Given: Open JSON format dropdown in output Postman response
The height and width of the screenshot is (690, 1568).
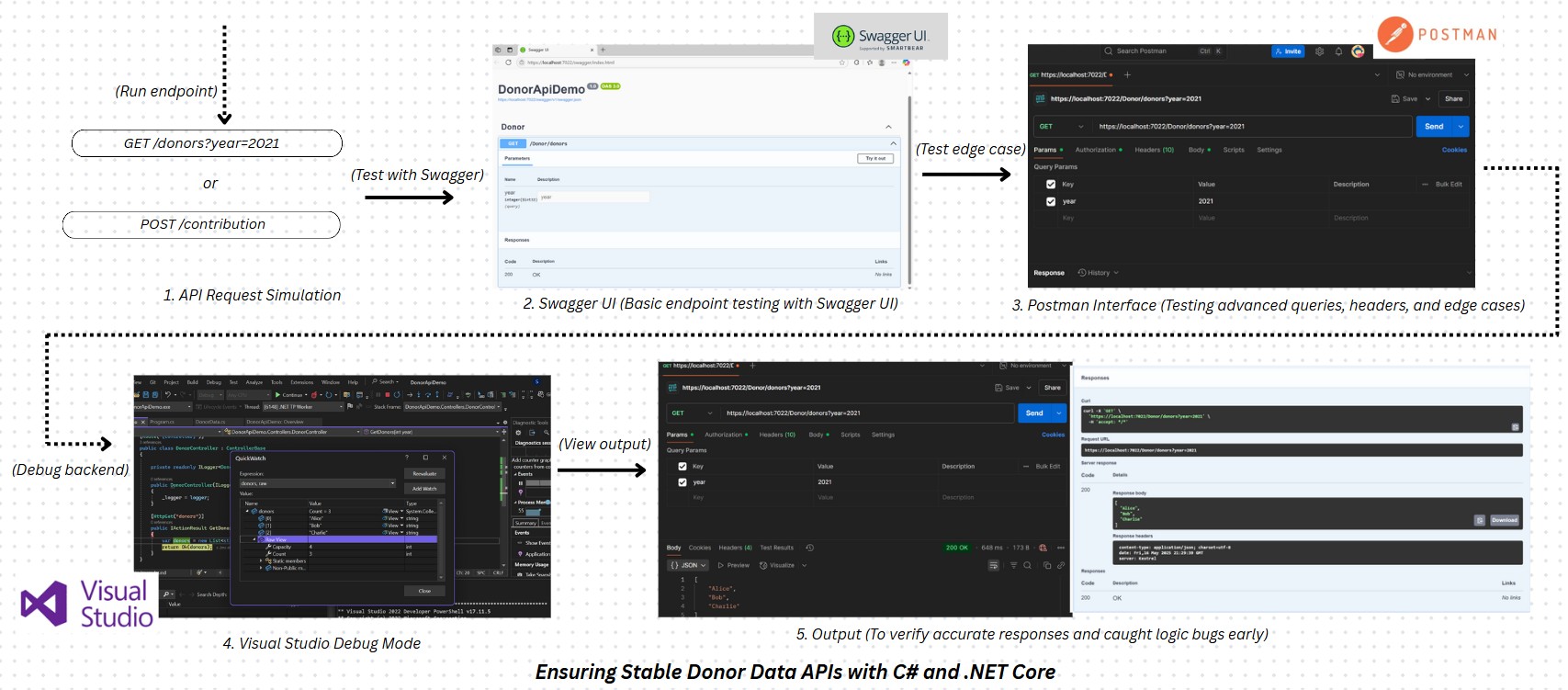Looking at the screenshot, I should pyautogui.click(x=689, y=565).
